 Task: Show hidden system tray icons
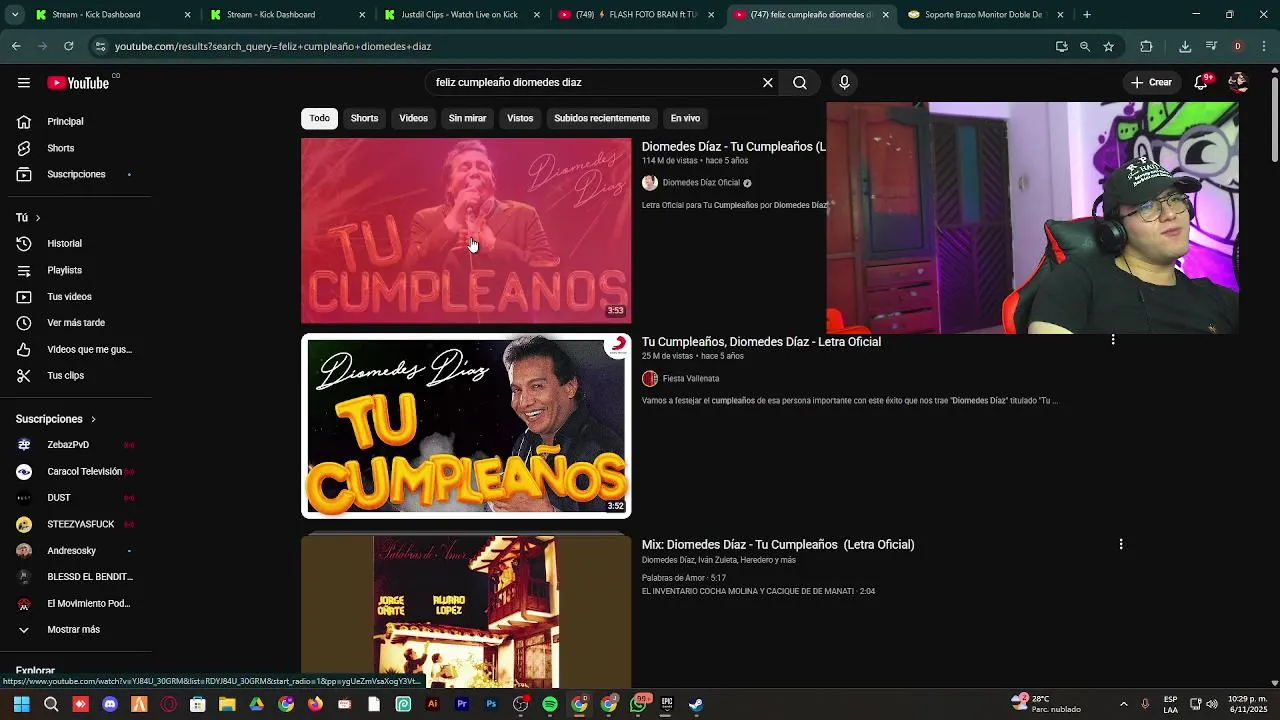pos(1123,704)
